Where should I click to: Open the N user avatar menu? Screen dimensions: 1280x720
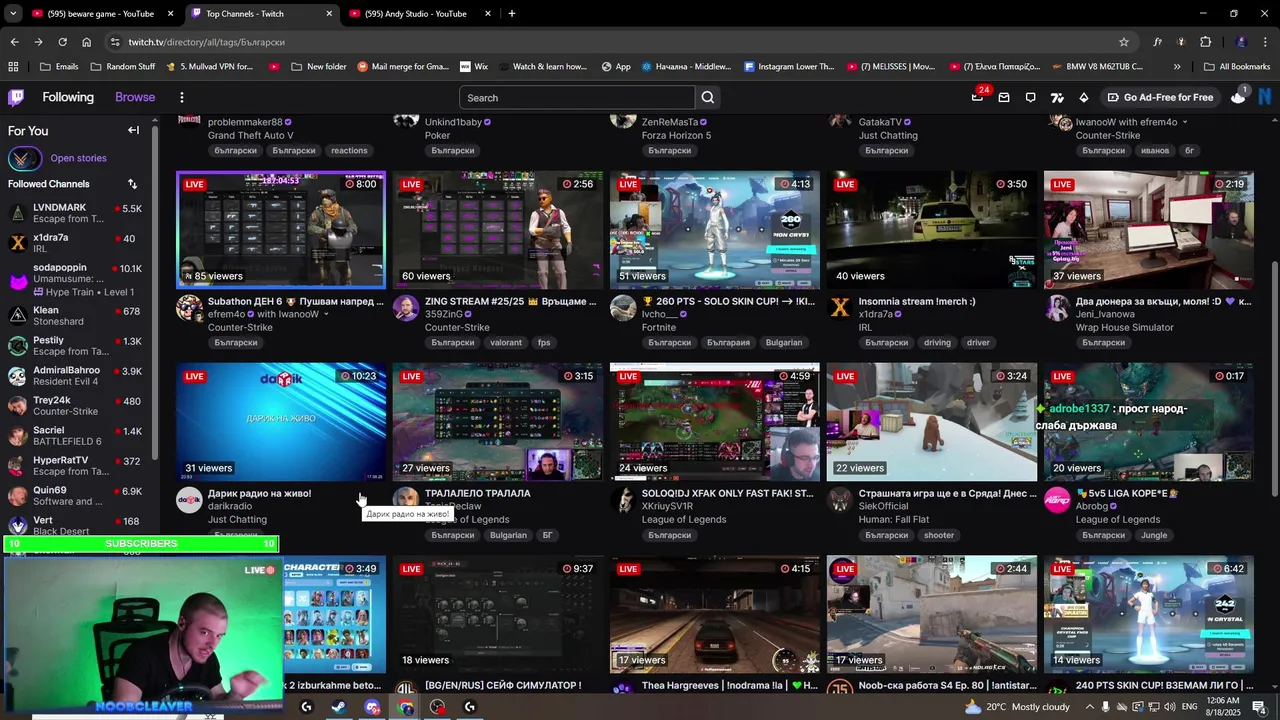[1265, 97]
